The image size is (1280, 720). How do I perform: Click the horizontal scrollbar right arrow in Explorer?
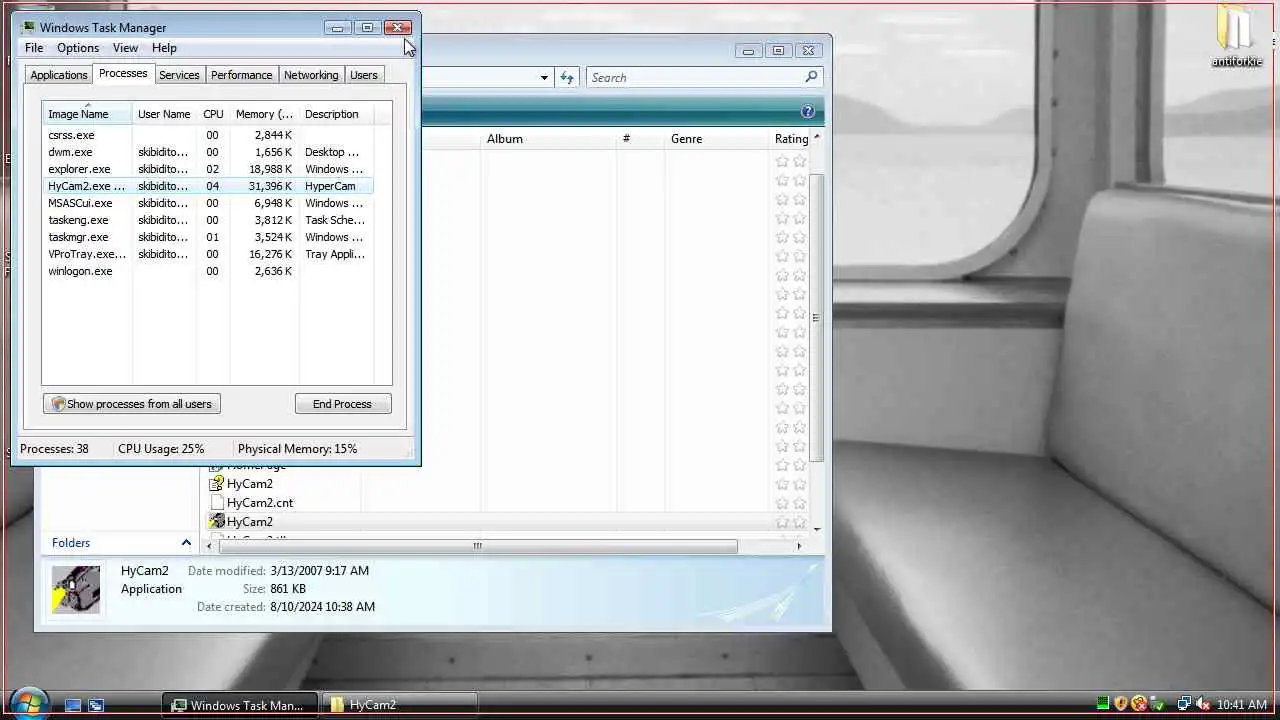[799, 546]
